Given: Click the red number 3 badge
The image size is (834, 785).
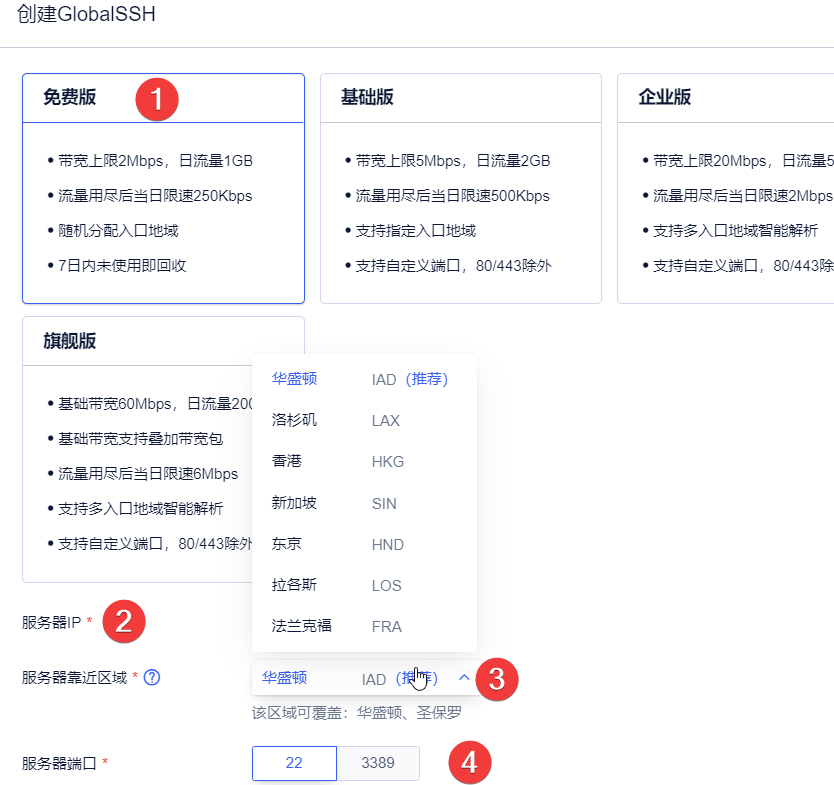Looking at the screenshot, I should tap(497, 680).
